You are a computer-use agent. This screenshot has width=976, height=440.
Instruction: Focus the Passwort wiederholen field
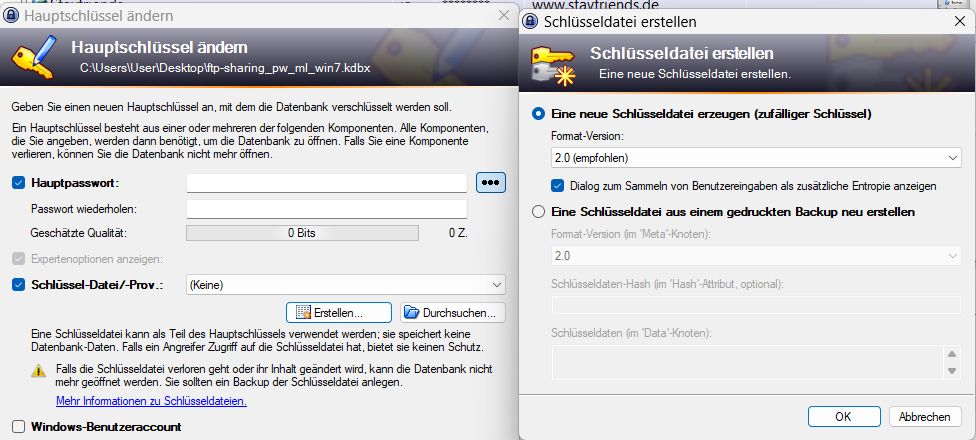click(x=327, y=209)
